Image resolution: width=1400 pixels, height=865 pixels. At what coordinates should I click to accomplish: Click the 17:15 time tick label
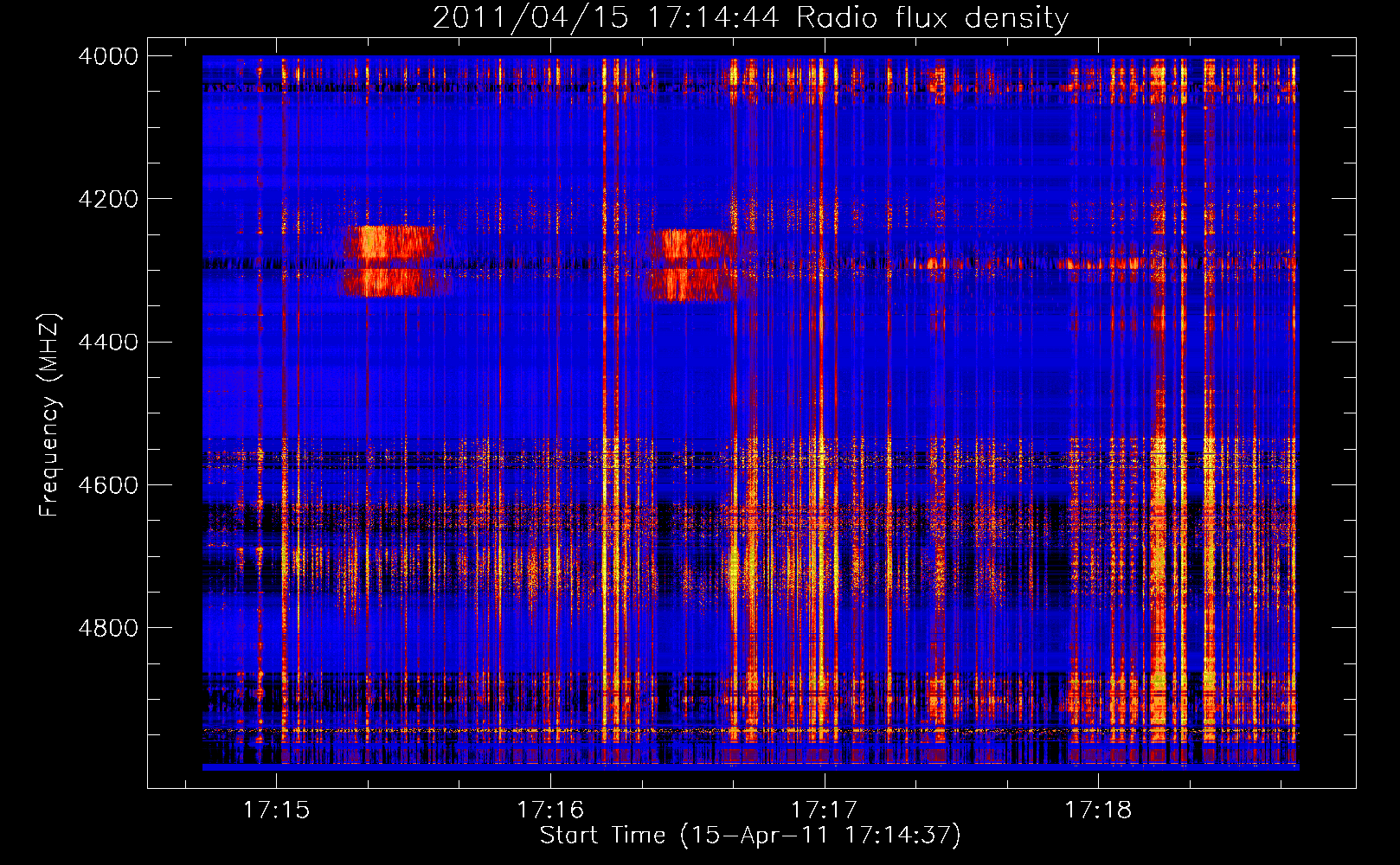coord(277,811)
